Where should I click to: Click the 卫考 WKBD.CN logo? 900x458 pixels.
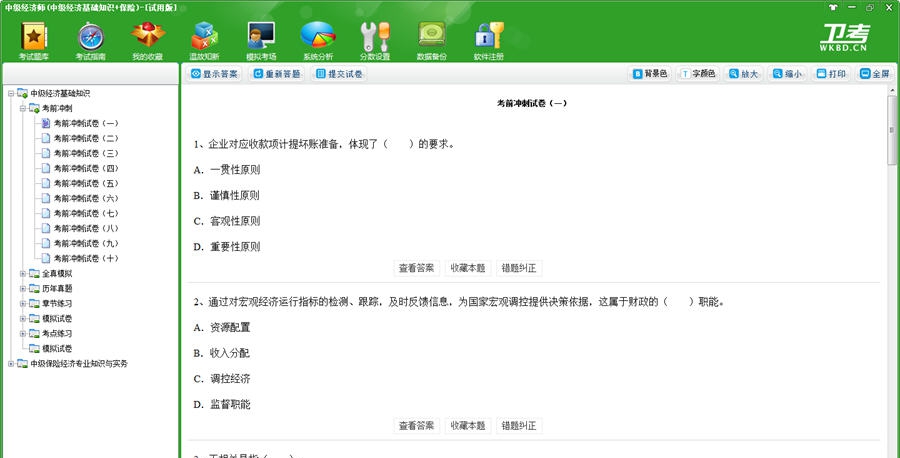pos(844,37)
